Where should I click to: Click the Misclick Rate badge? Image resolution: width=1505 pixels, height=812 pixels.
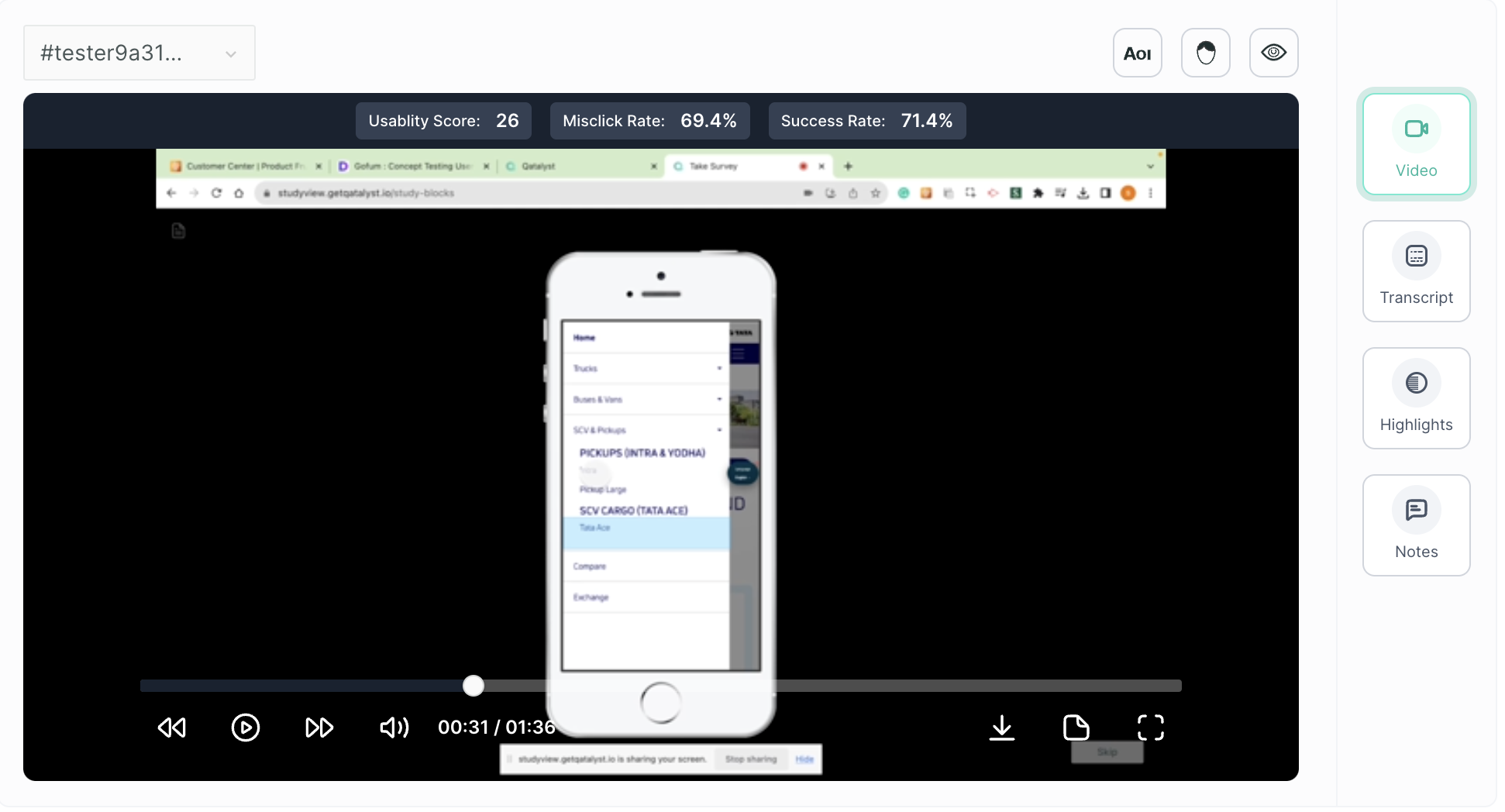pyautogui.click(x=649, y=121)
